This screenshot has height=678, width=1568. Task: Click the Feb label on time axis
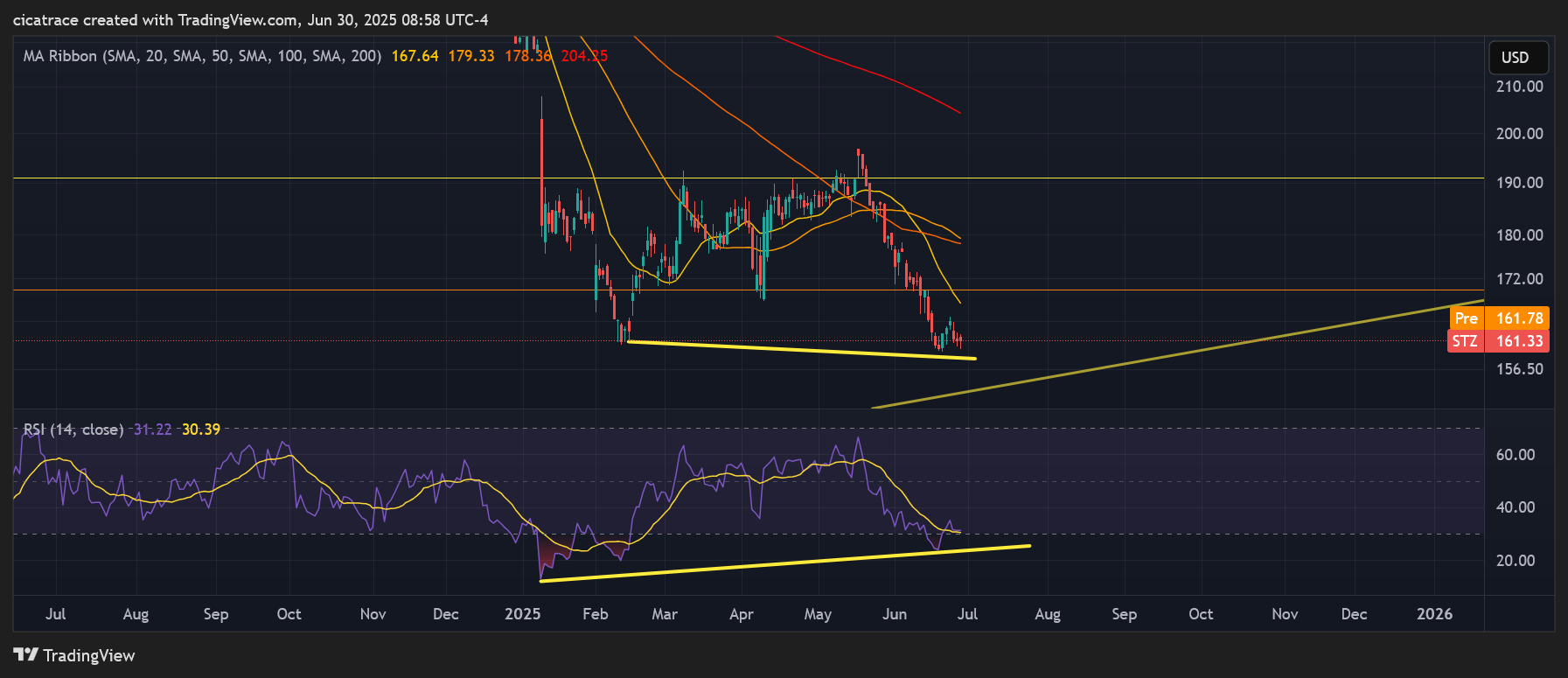[596, 614]
